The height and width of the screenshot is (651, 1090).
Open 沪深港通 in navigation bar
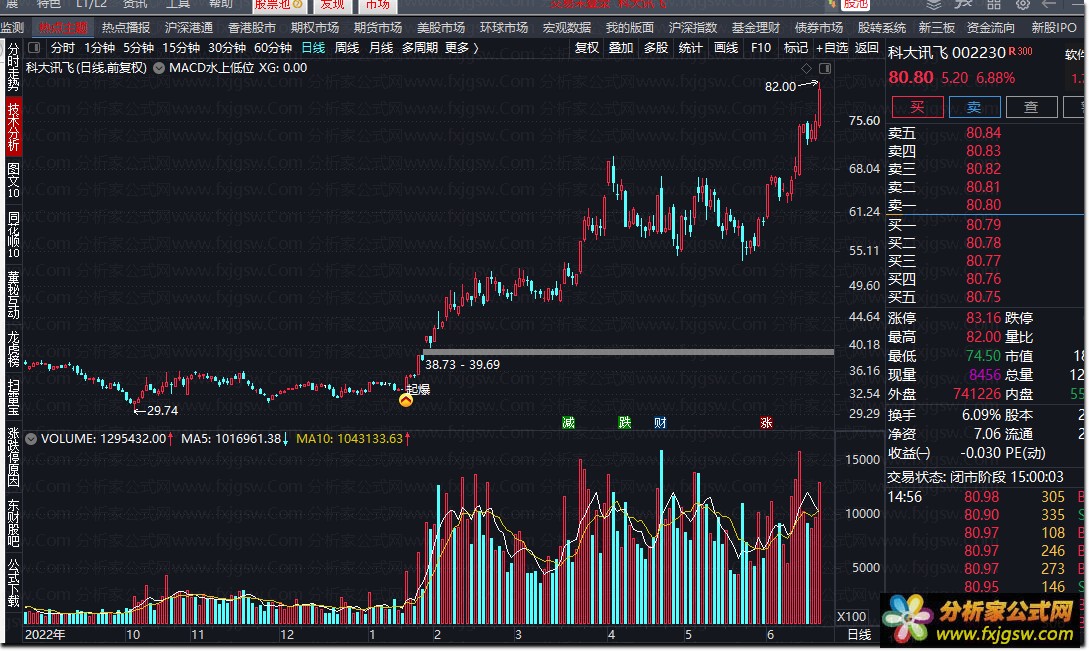[189, 28]
